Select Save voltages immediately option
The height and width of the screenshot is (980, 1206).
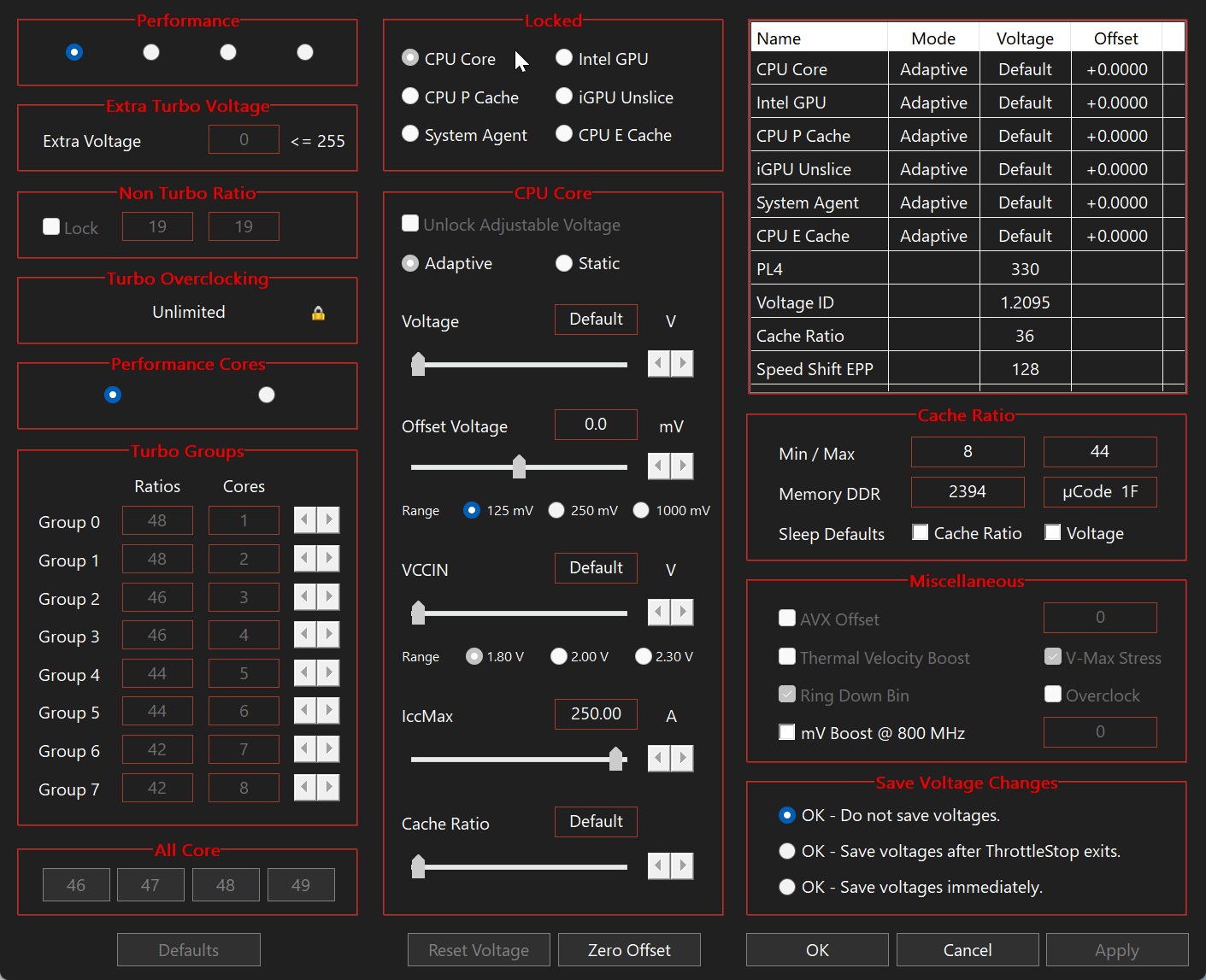coord(787,887)
